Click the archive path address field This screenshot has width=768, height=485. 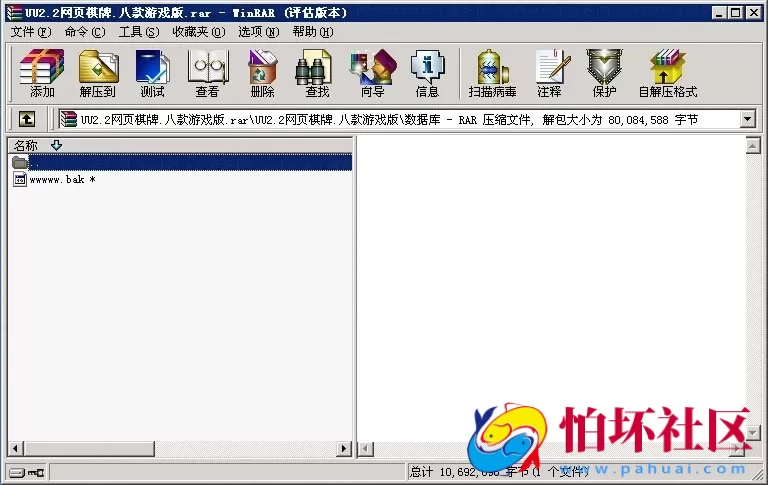point(399,119)
